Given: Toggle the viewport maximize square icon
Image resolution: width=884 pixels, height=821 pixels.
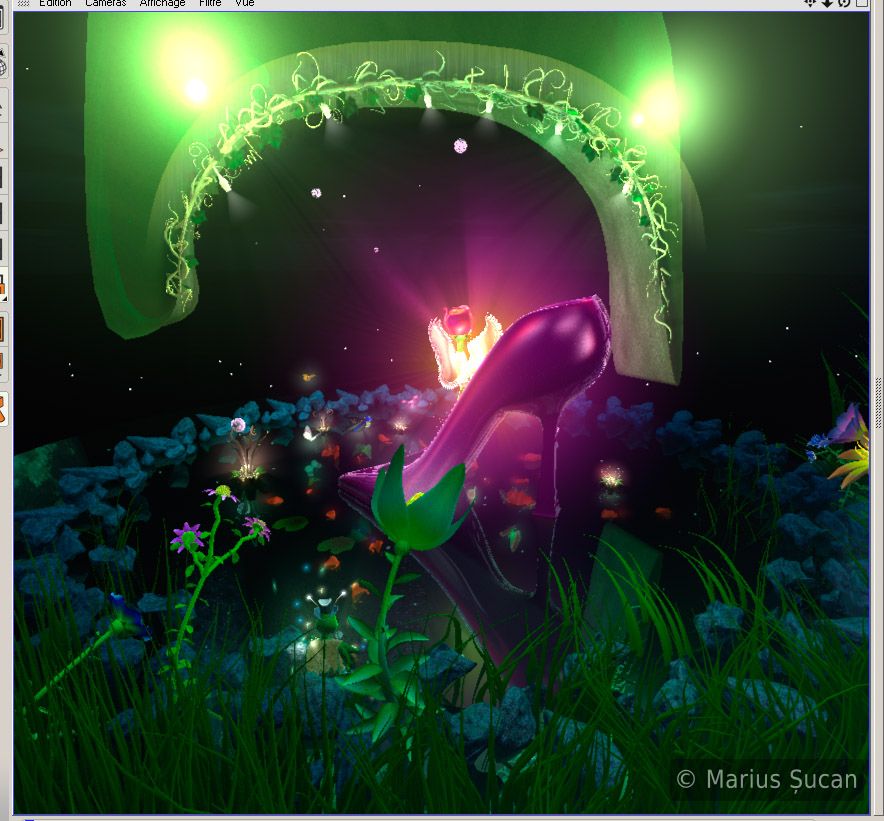Looking at the screenshot, I should [x=861, y=3].
